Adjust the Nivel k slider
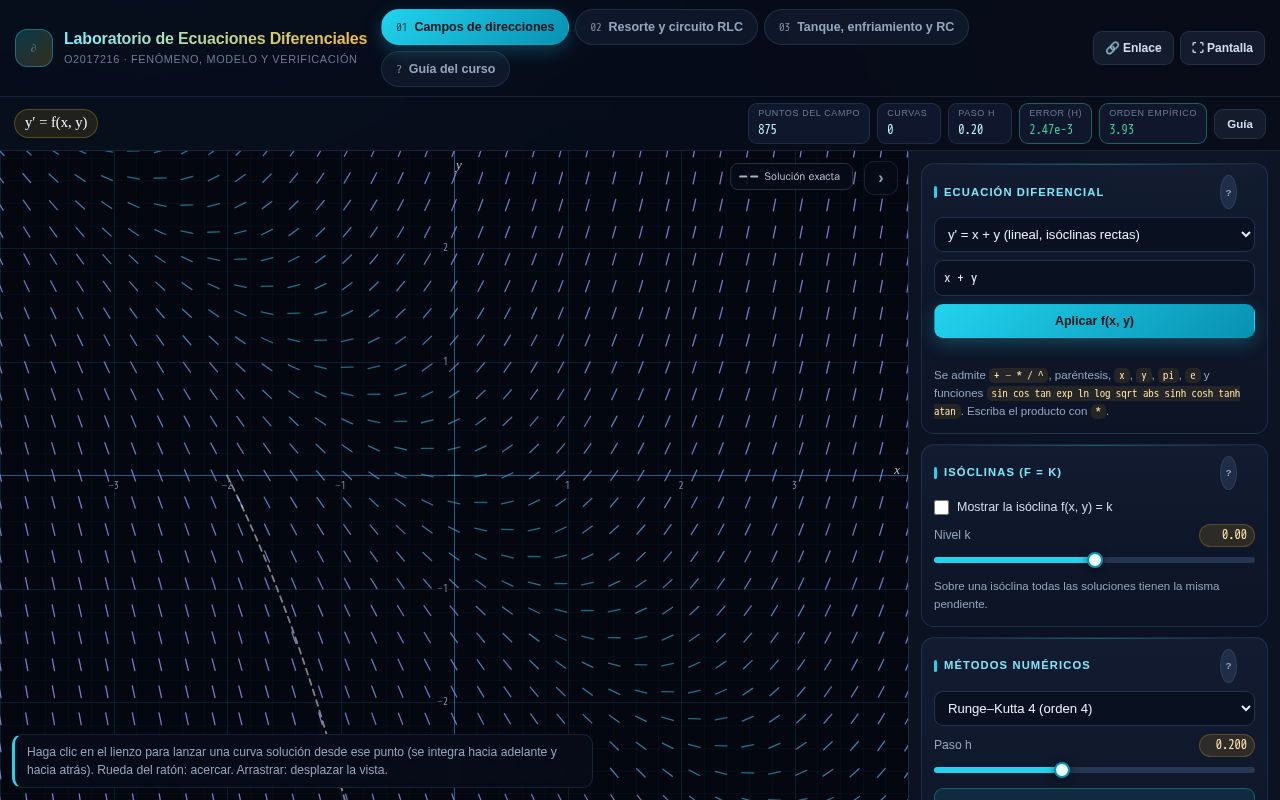The image size is (1280, 800). coord(1094,560)
